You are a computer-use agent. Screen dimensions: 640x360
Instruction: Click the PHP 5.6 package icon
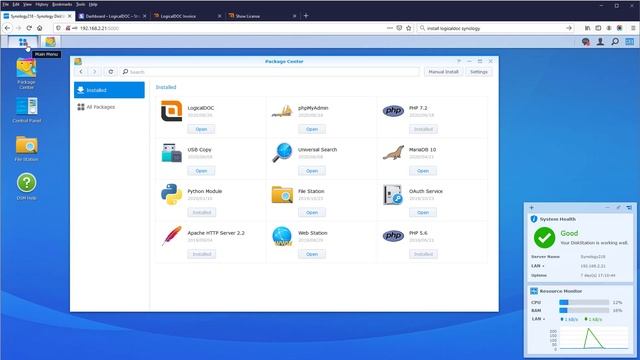pyautogui.click(x=393, y=236)
